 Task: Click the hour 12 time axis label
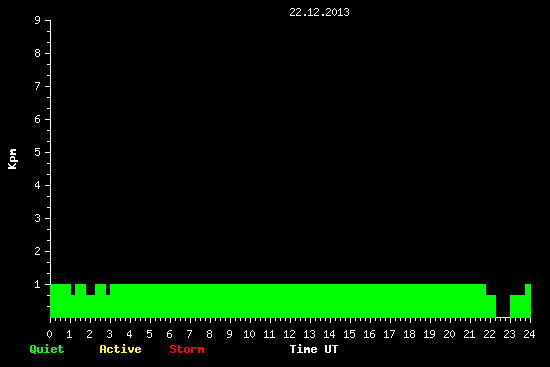(x=289, y=334)
